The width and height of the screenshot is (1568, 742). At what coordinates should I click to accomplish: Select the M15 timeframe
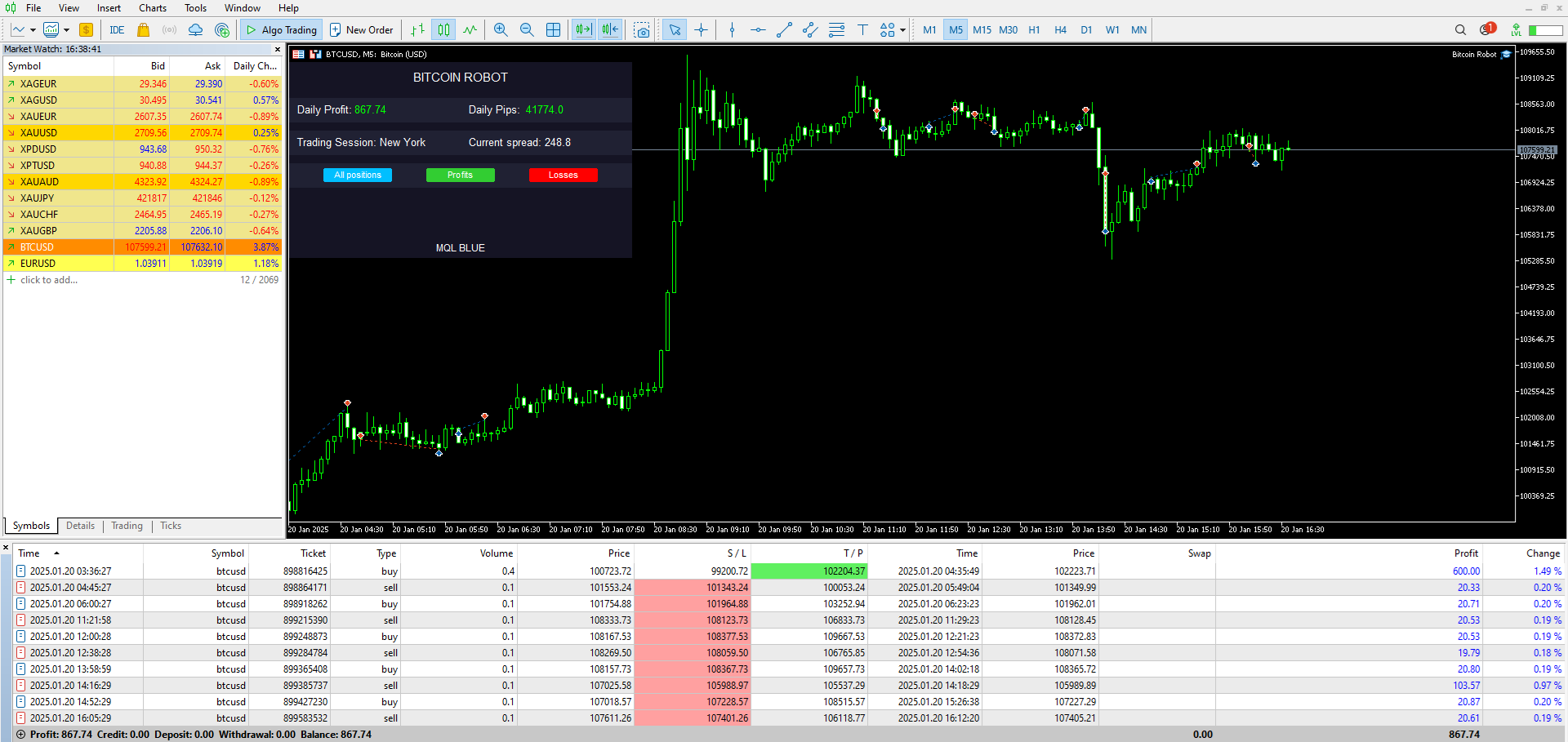[982, 30]
